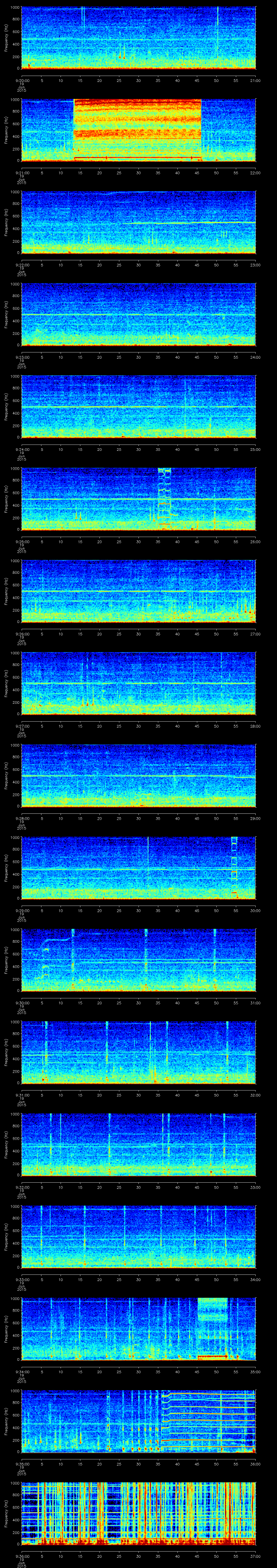This screenshot has width=277, height=1568.
Task: Click the 36:00 end time label
Action: [x=255, y=1464]
